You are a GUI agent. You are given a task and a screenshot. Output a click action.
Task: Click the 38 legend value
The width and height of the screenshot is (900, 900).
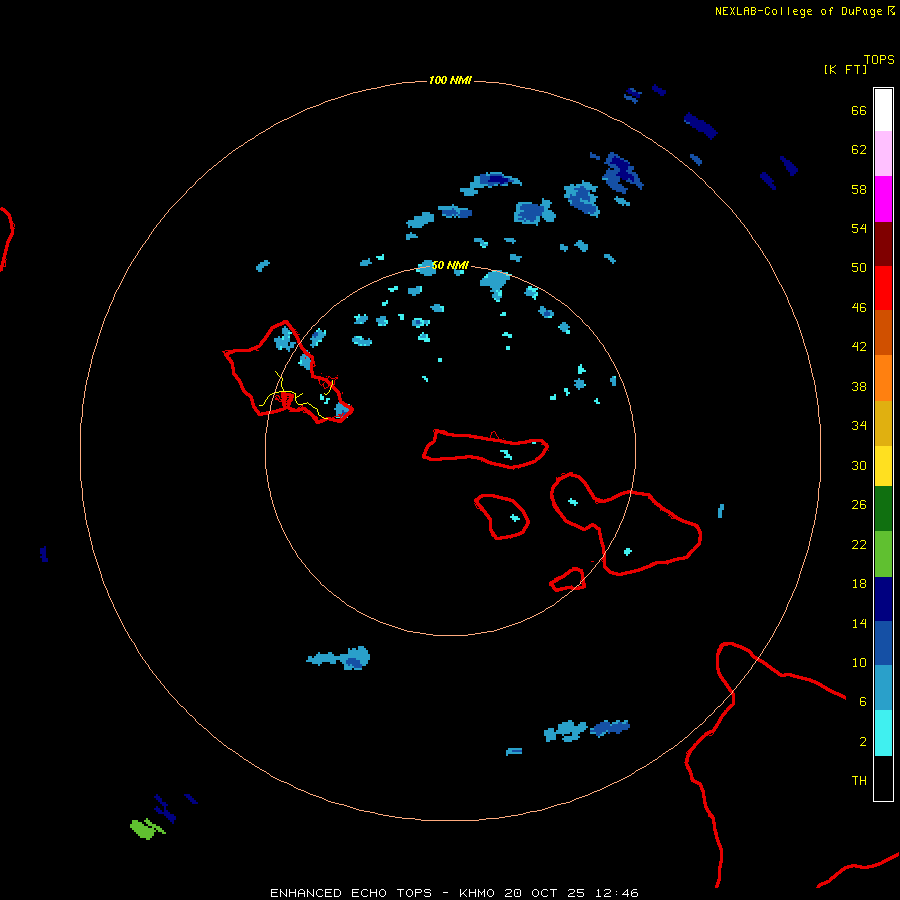click(x=859, y=387)
